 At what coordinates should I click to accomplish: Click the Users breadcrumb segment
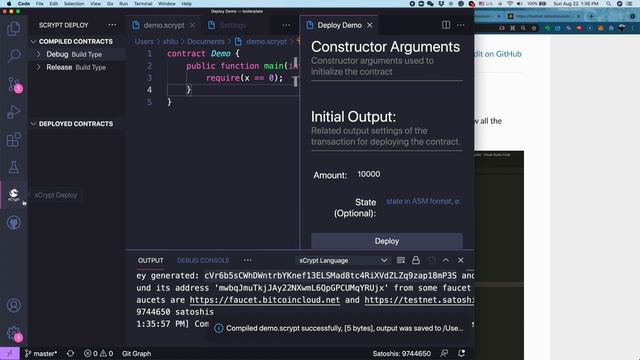click(x=144, y=42)
